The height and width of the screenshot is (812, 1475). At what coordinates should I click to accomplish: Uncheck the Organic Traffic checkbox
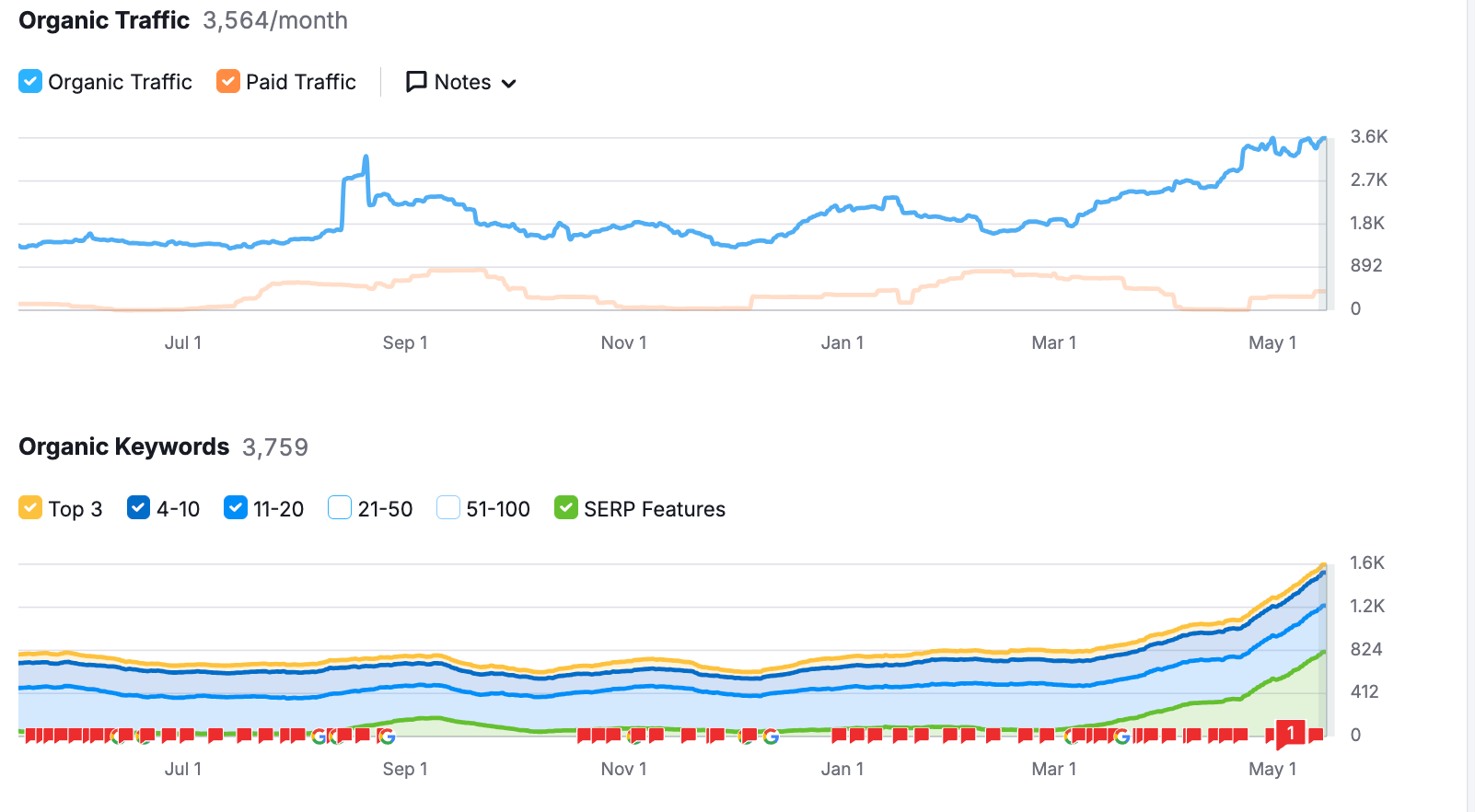pyautogui.click(x=30, y=81)
